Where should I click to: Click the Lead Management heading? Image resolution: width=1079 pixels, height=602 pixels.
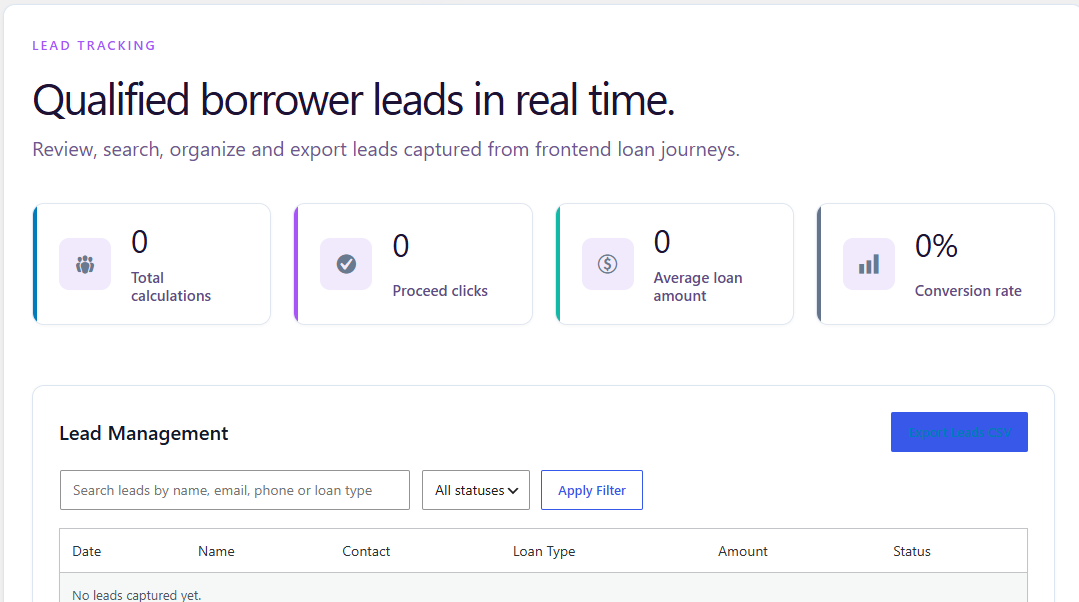tap(144, 433)
